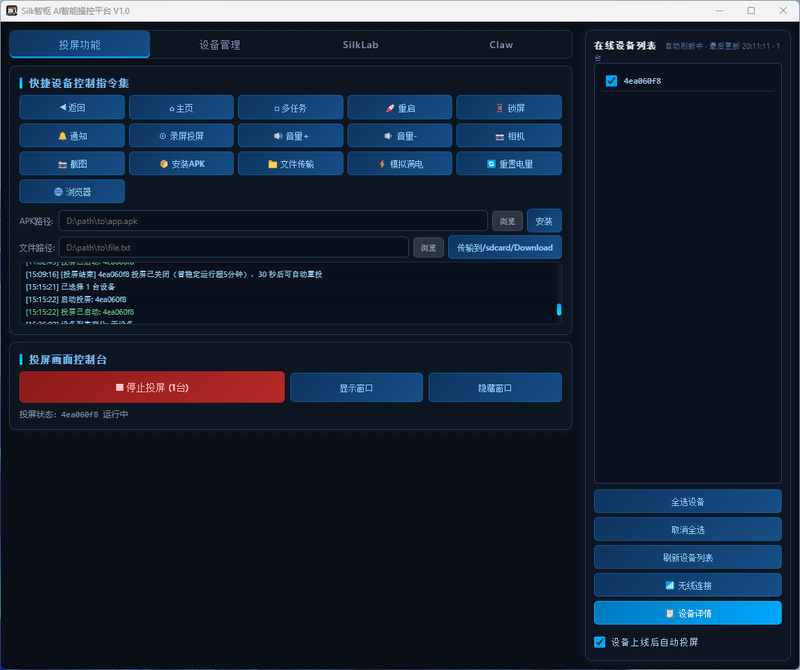Click 投屏画面控制台 section heading
The image size is (800, 670).
[68, 359]
